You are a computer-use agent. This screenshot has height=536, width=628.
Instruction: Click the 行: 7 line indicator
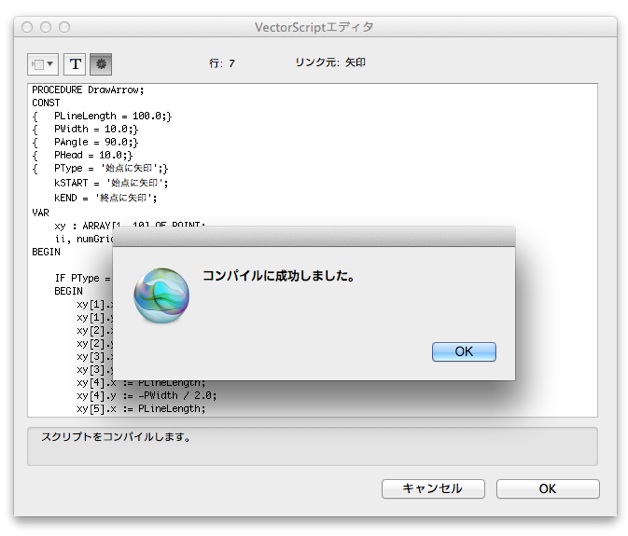(222, 63)
